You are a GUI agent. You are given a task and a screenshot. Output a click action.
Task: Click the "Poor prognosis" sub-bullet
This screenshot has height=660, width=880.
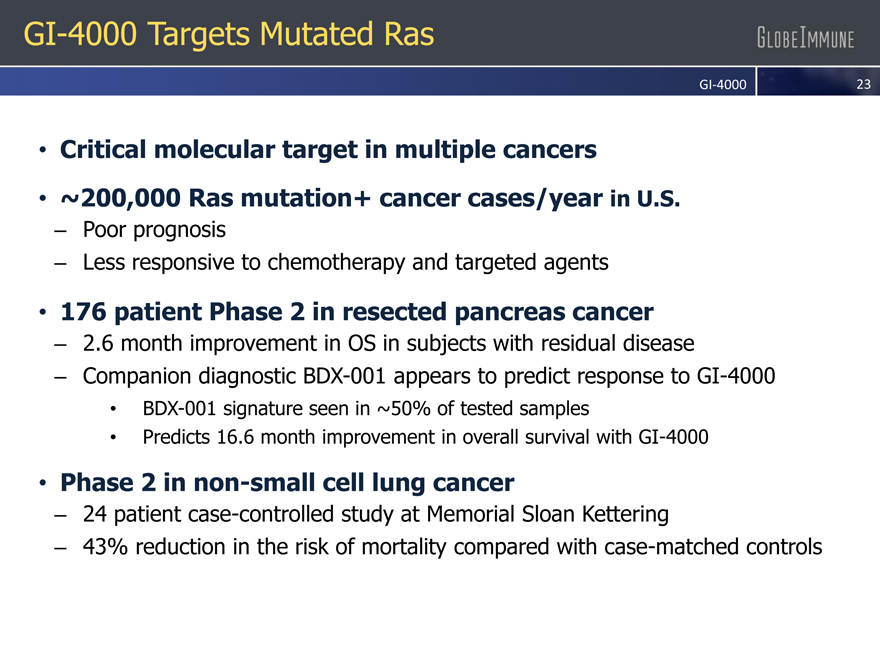[154, 230]
